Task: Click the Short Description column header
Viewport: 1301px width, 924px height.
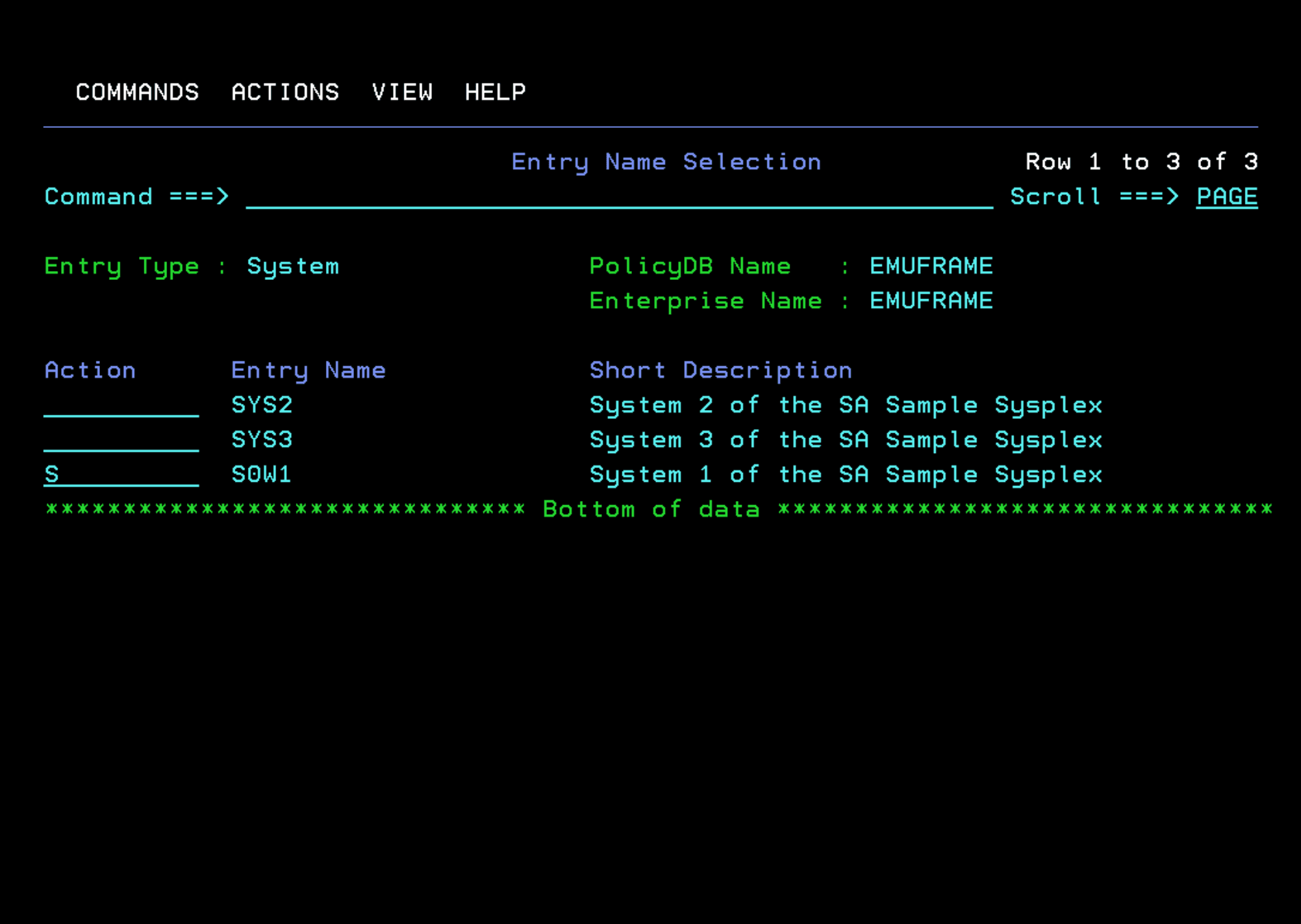Action: [720, 370]
